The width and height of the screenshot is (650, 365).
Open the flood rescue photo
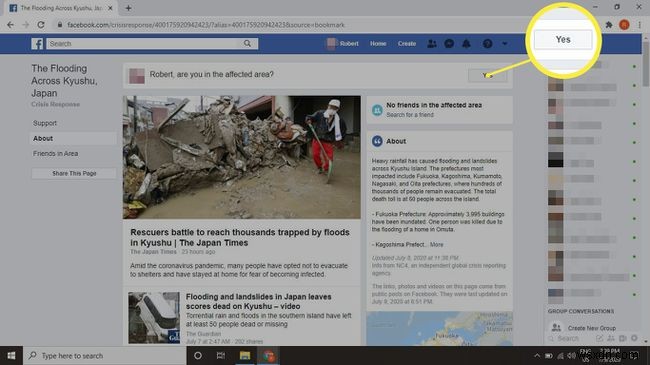242,157
